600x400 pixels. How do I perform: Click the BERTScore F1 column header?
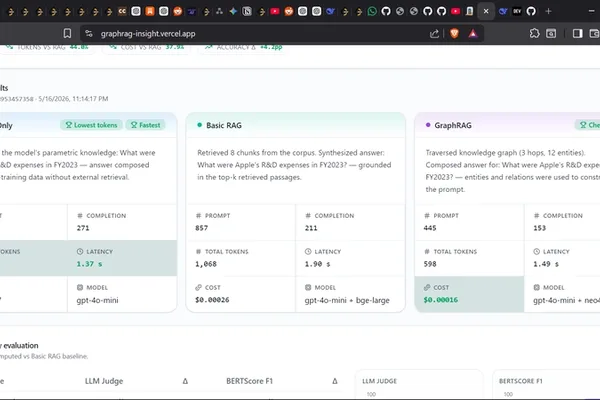(x=249, y=381)
